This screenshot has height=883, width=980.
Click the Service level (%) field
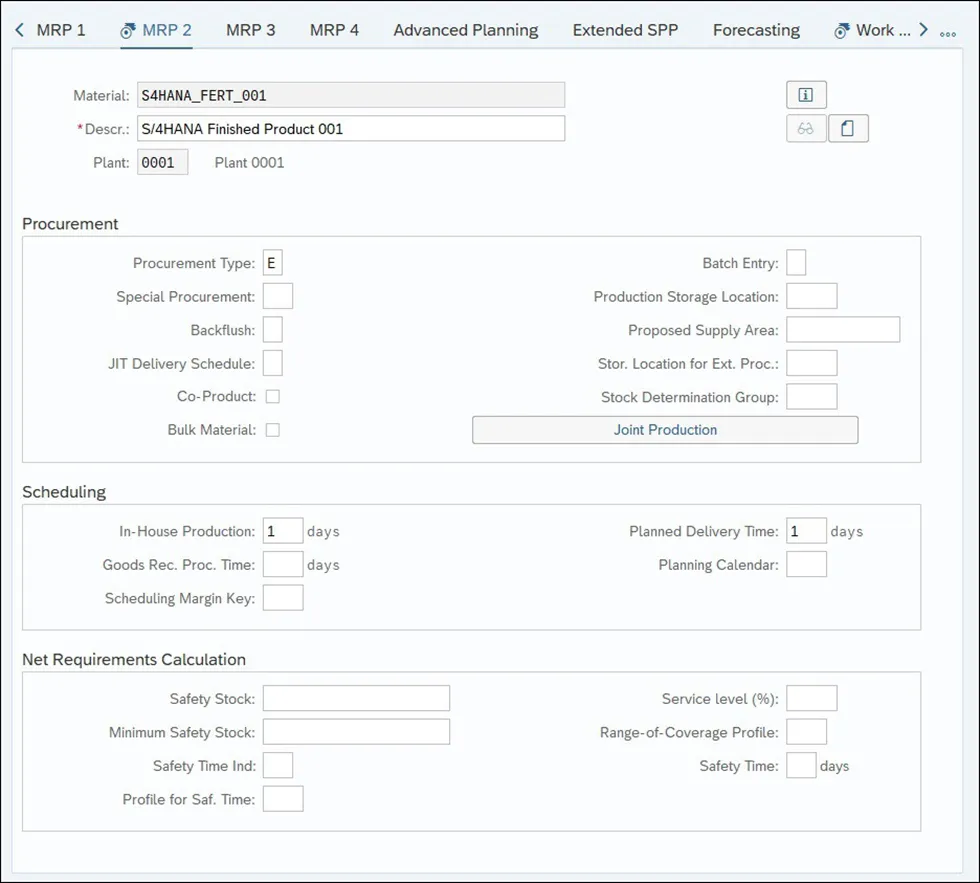pos(811,699)
